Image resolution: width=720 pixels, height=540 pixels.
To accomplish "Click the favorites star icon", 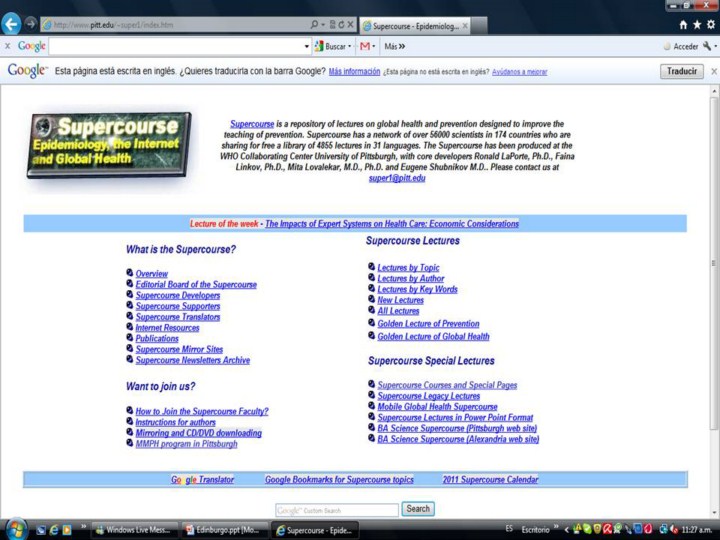I will (697, 25).
